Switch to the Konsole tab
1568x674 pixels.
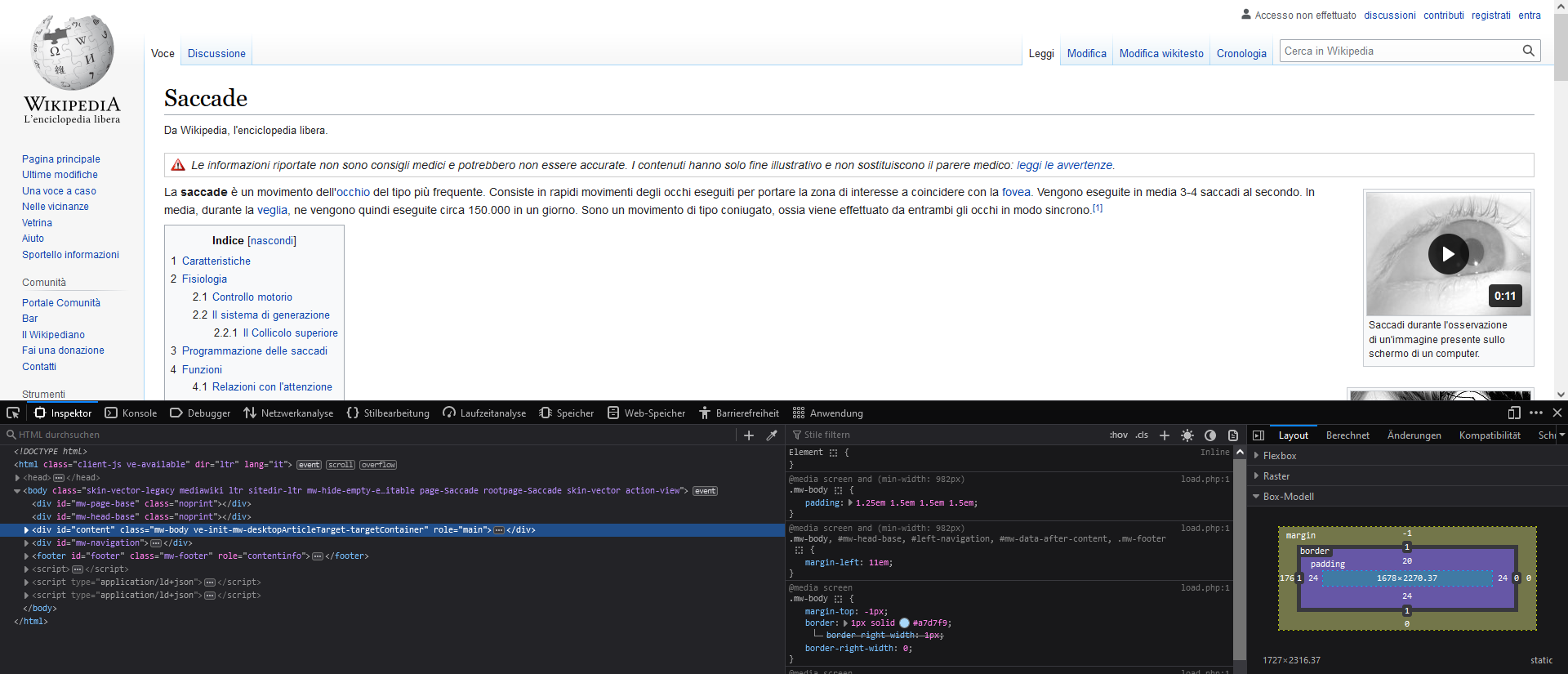pos(131,413)
